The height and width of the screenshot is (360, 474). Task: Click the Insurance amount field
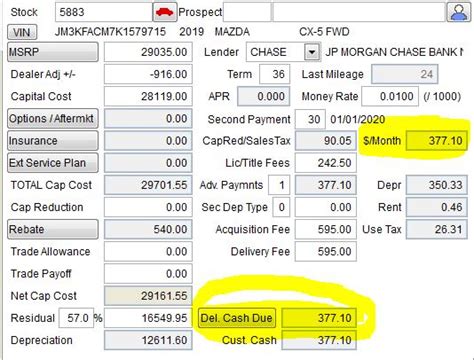(x=148, y=141)
